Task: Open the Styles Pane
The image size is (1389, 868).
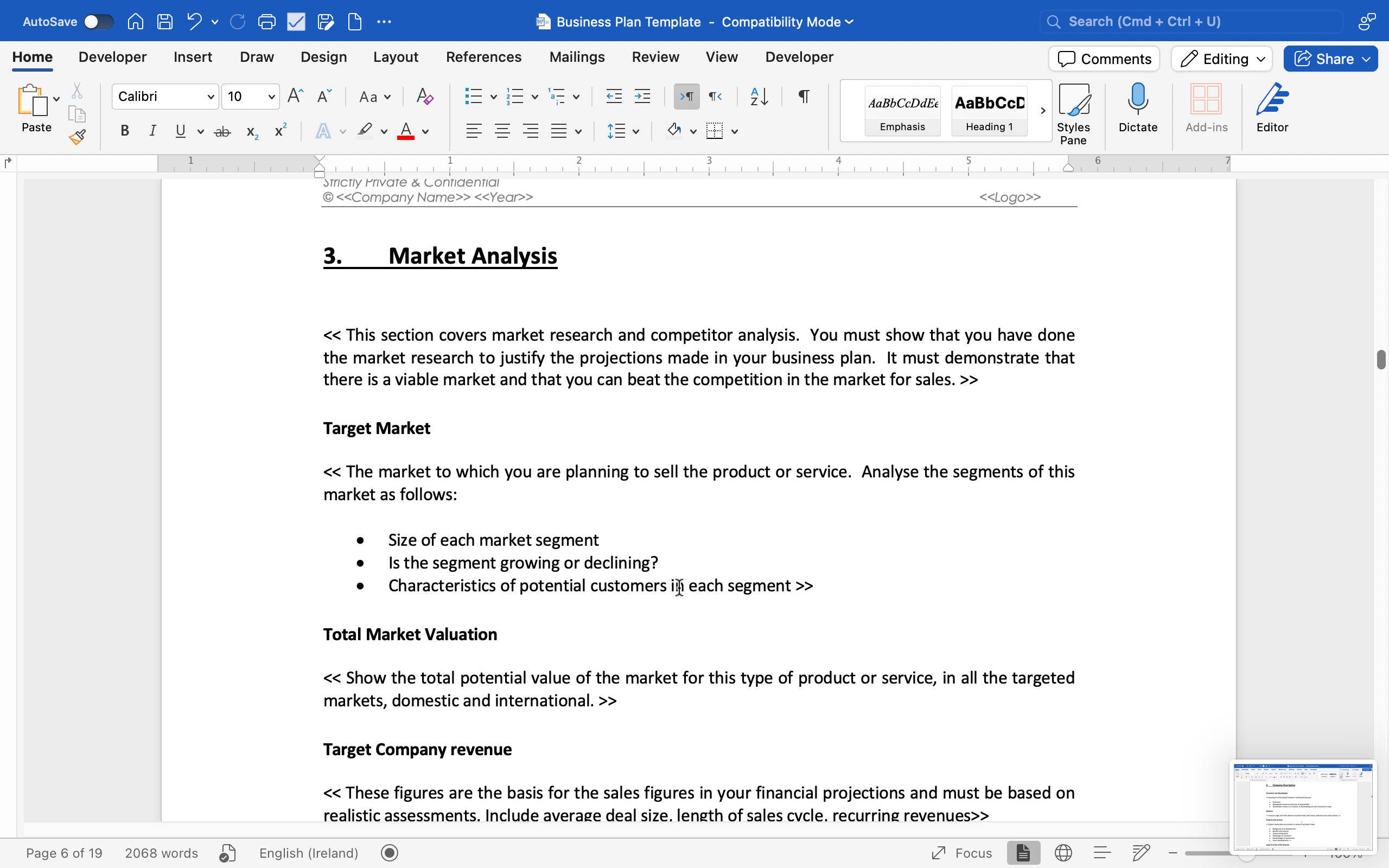Action: coord(1073,113)
